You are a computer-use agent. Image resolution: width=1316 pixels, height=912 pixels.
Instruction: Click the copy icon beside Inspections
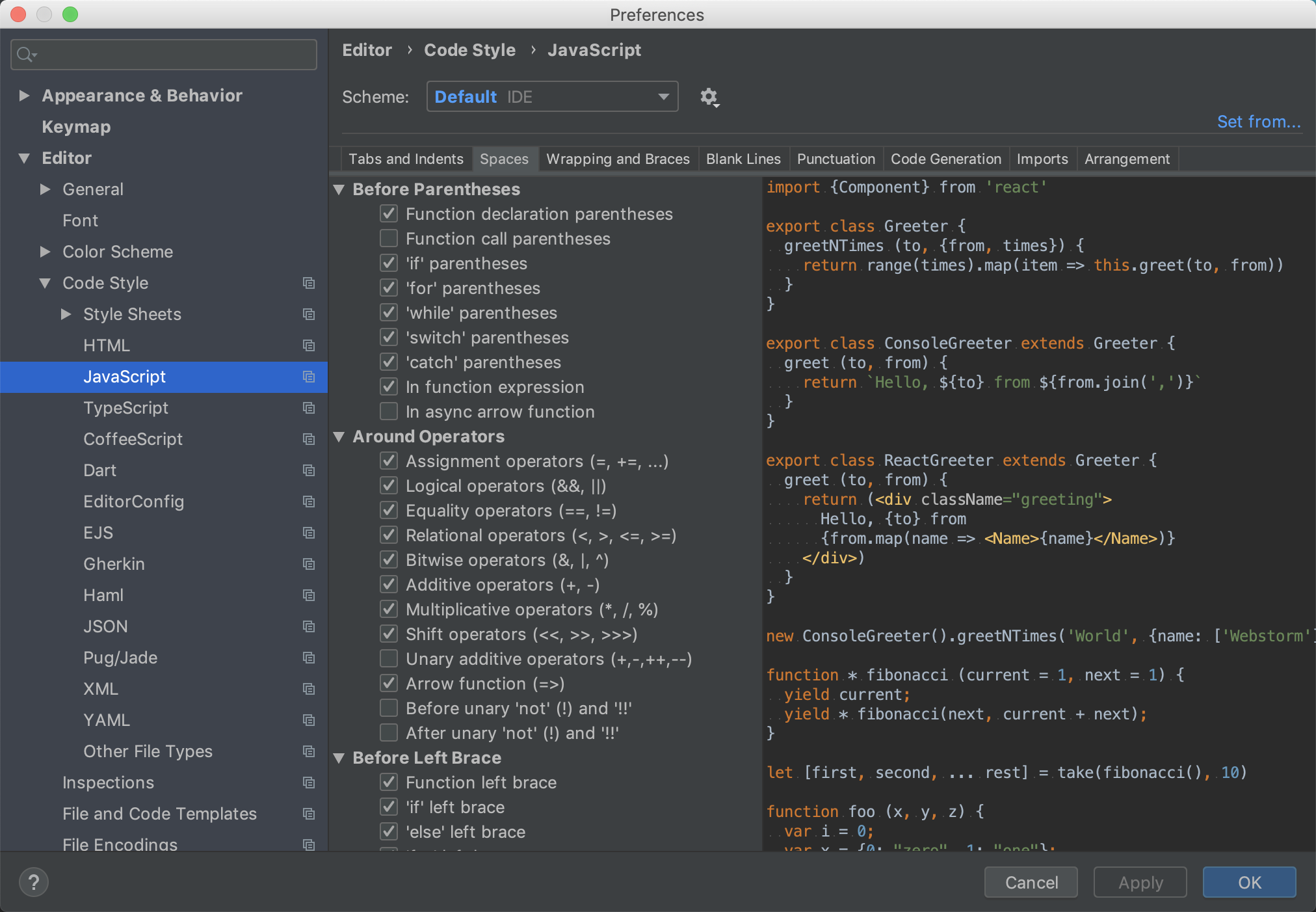click(x=309, y=783)
